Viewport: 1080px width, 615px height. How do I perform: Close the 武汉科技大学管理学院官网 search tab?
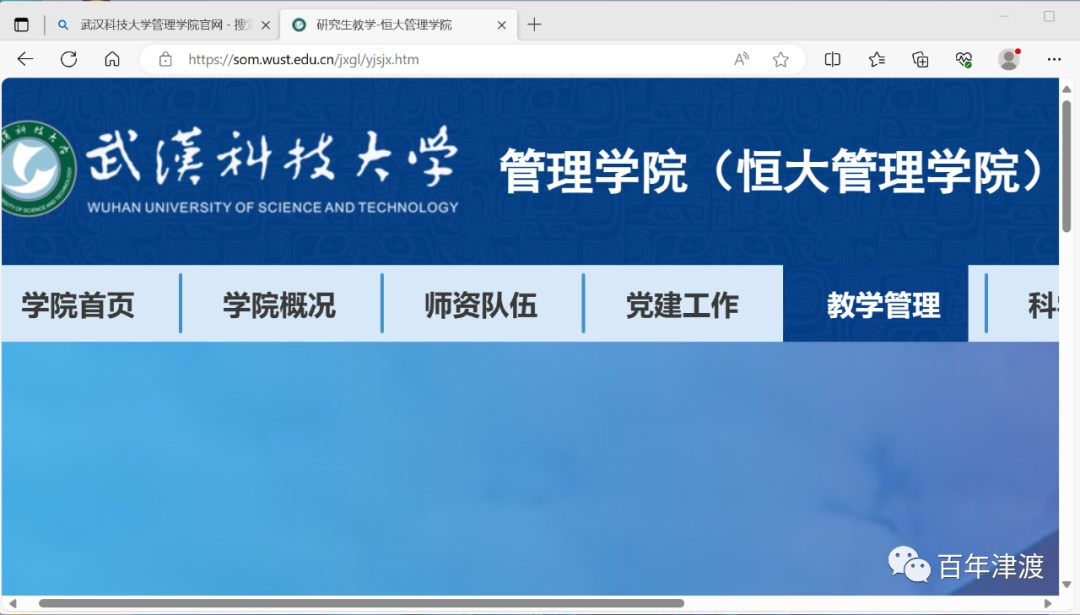[x=266, y=25]
